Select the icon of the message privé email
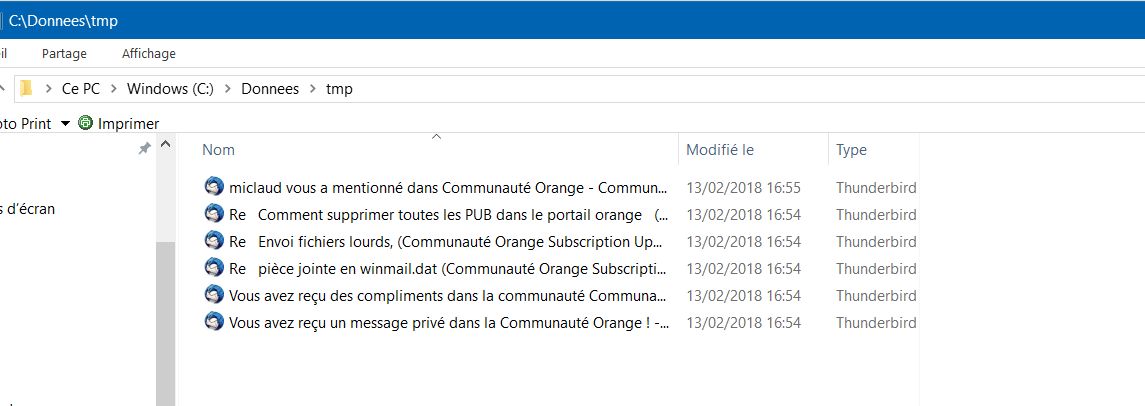Viewport: 1145px width, 406px height. [x=213, y=322]
